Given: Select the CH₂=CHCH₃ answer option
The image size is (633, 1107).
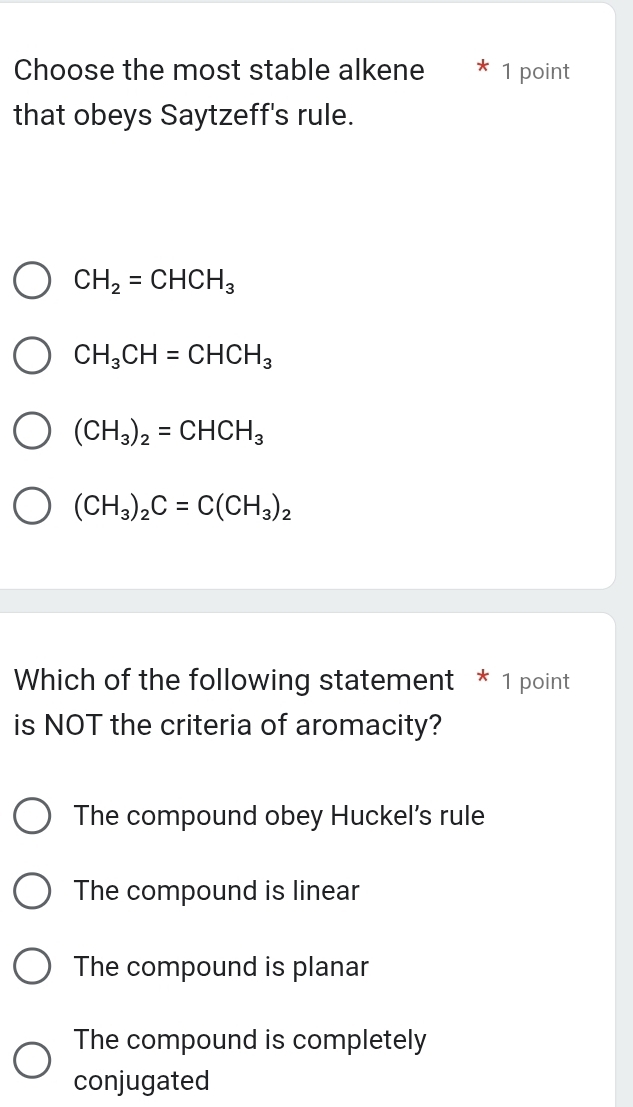Looking at the screenshot, I should point(31,281).
